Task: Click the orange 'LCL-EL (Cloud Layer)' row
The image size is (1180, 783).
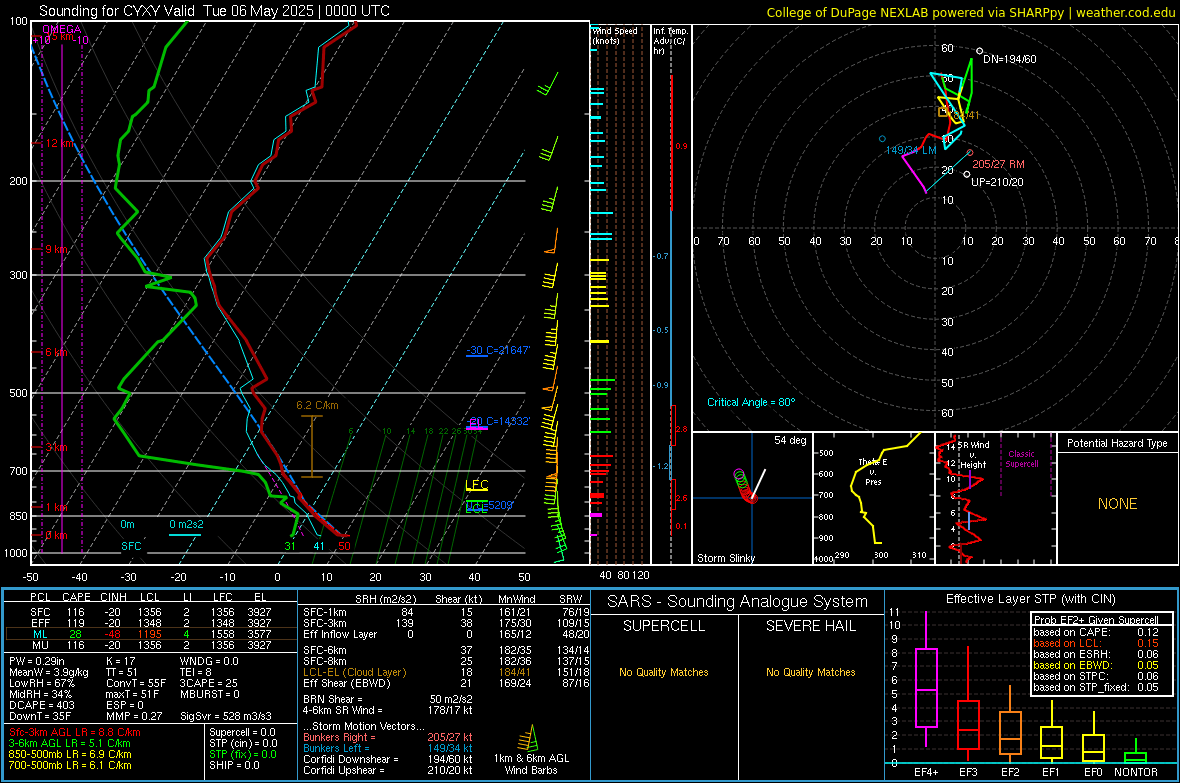Action: pyautogui.click(x=446, y=672)
